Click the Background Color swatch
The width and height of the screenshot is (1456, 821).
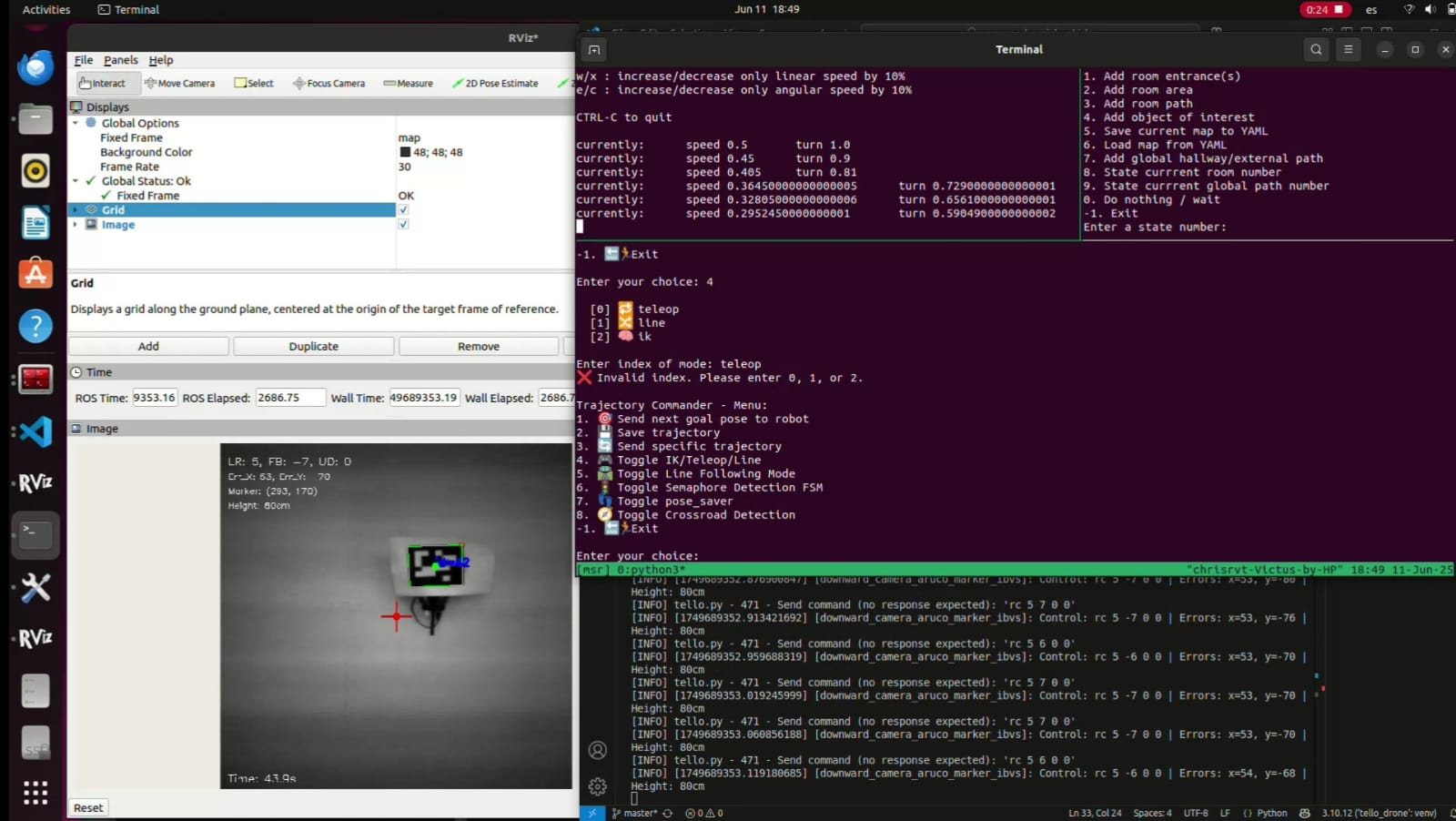[x=405, y=153]
